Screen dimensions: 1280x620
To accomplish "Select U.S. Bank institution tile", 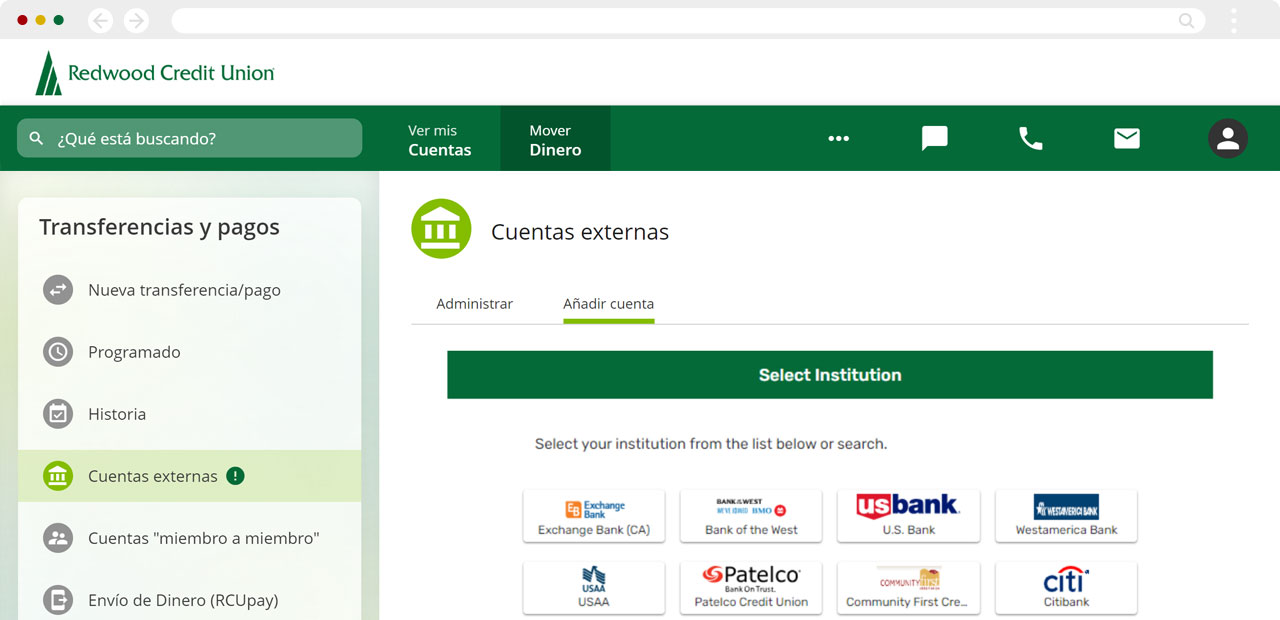I will coord(909,516).
